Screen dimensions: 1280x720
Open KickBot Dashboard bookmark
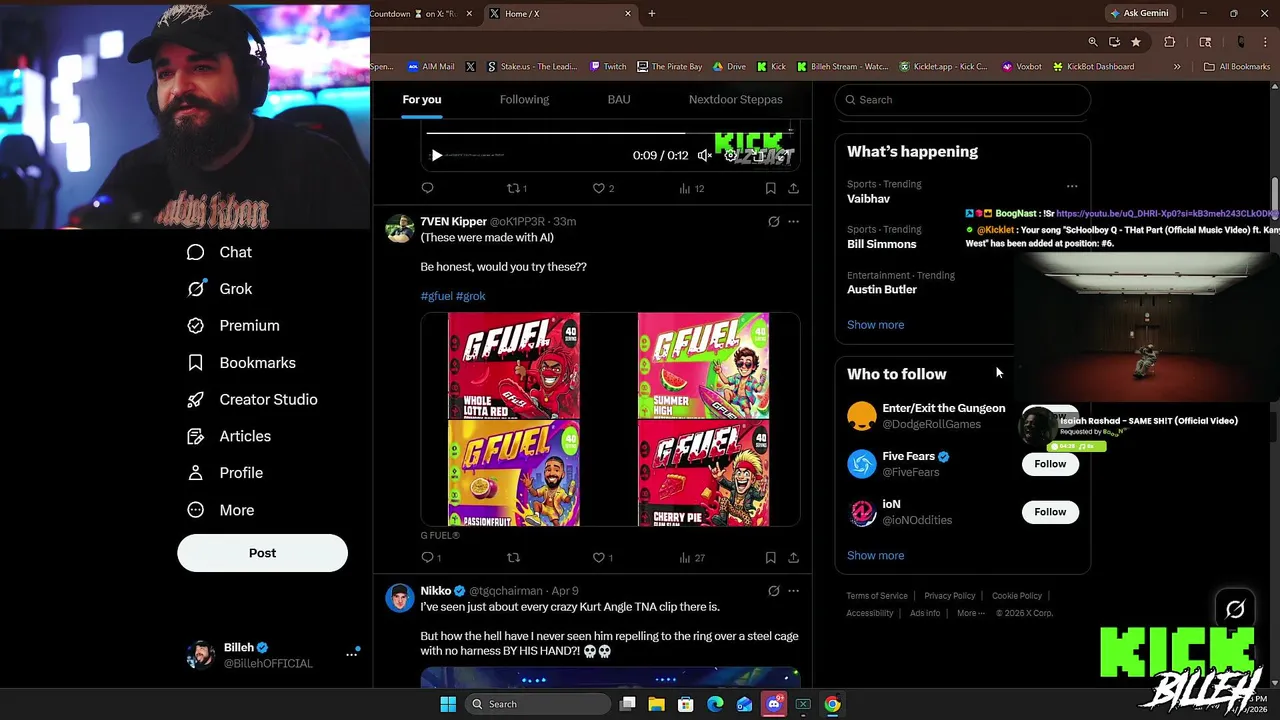pyautogui.click(x=1093, y=67)
